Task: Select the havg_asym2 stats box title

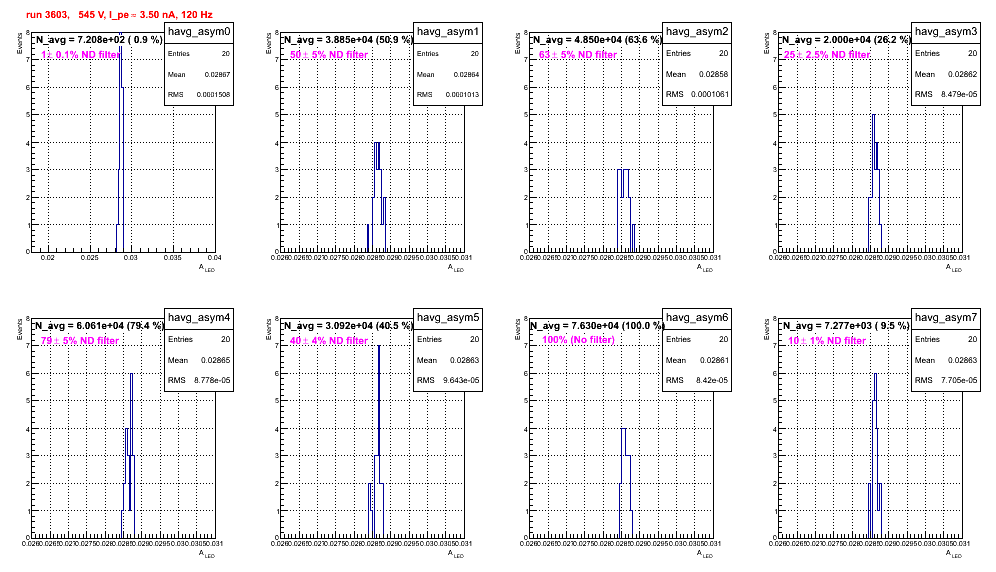Action: point(697,32)
